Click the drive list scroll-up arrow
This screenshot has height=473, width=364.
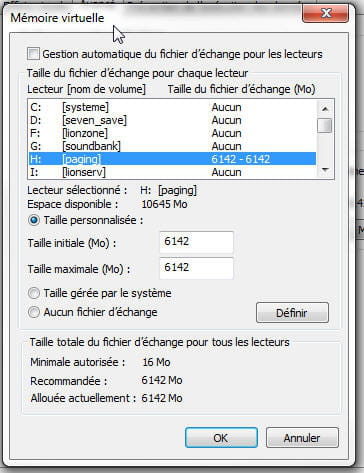pyautogui.click(x=325, y=109)
